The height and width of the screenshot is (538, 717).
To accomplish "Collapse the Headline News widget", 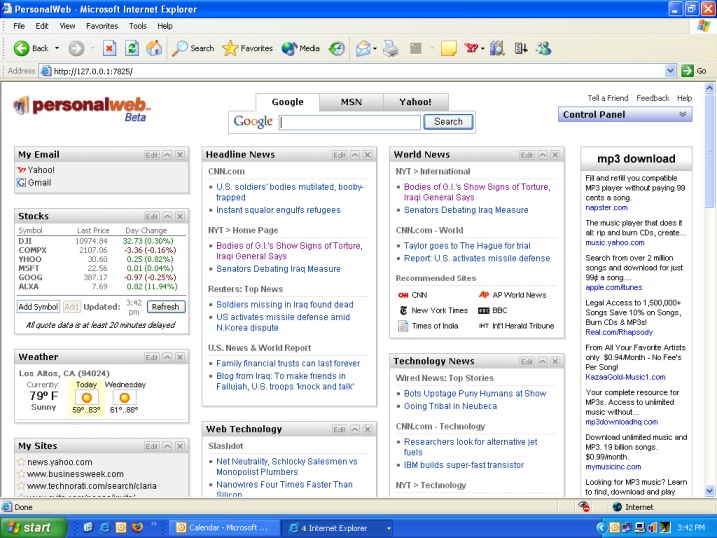I will point(355,155).
